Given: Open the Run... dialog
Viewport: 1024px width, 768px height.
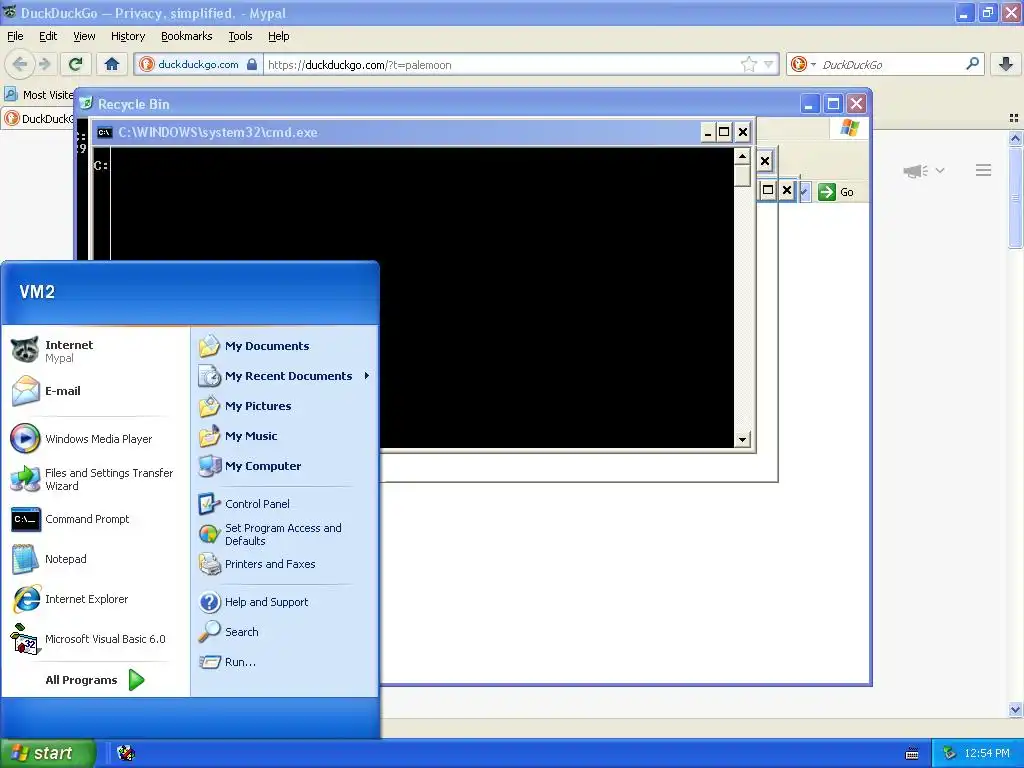Looking at the screenshot, I should pos(284,662).
